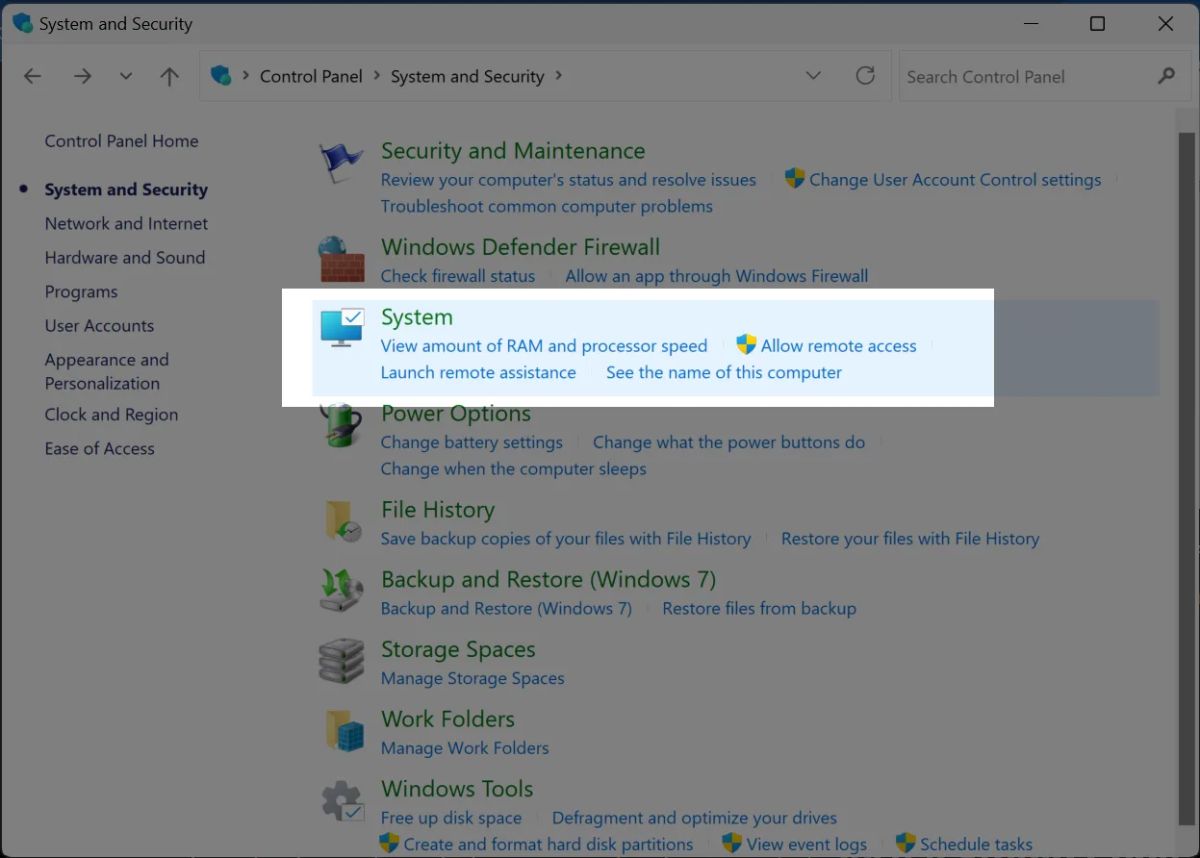
Task: Select Network and Internet category
Action: (126, 223)
